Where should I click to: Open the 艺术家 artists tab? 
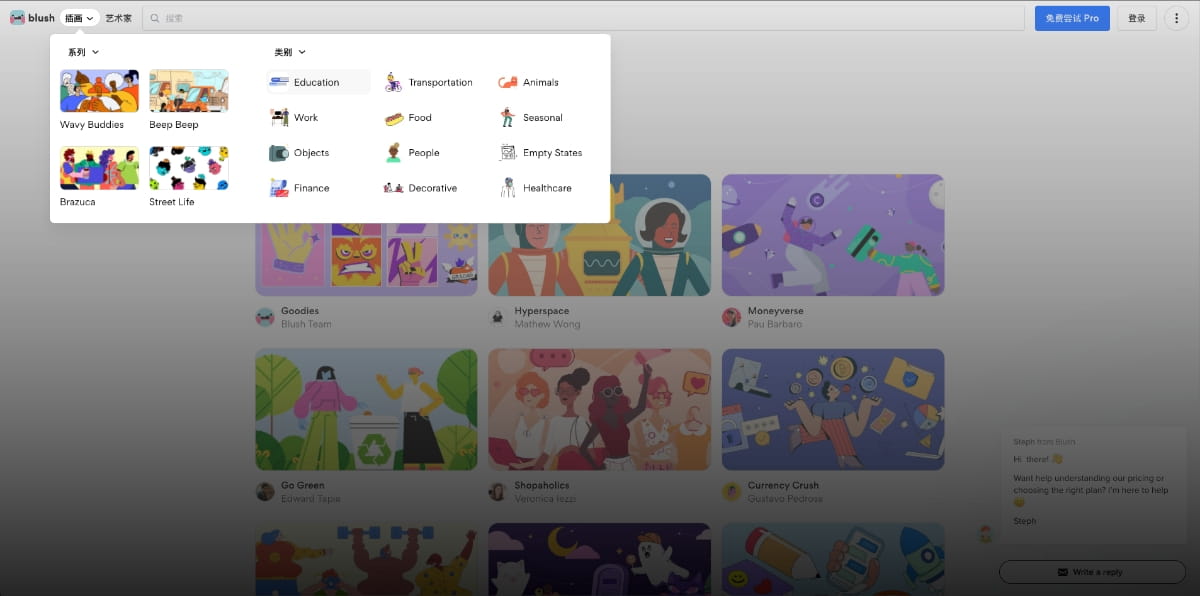click(118, 18)
